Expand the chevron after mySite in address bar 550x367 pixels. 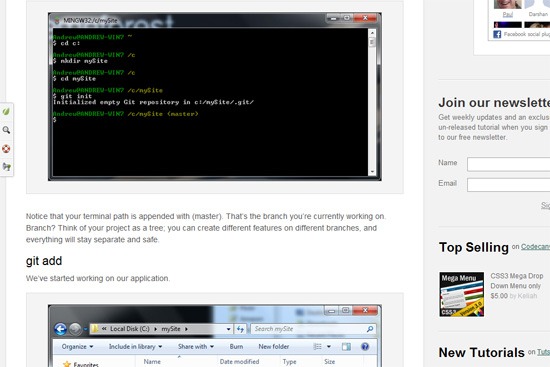click(186, 329)
